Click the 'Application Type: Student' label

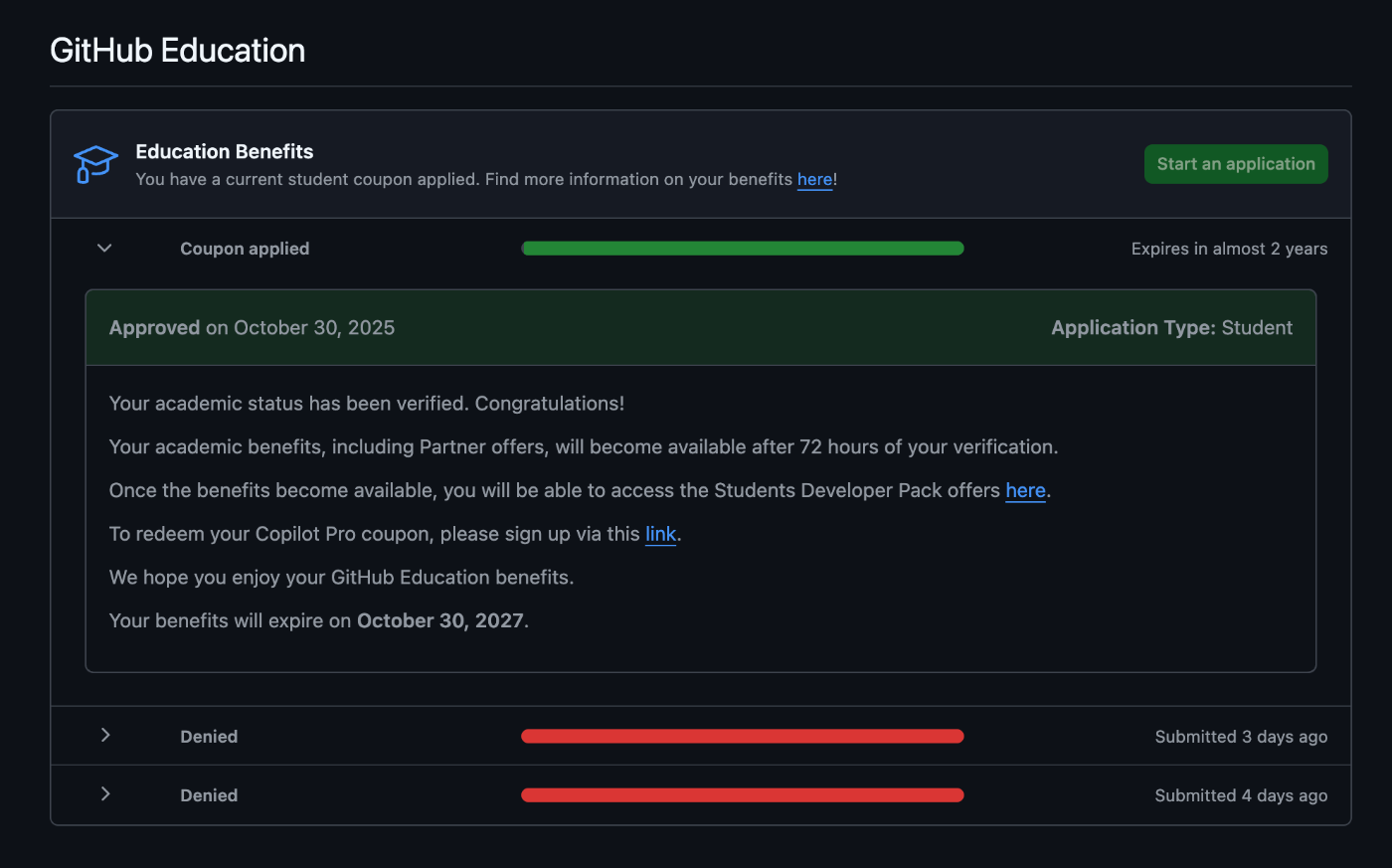coord(1171,328)
